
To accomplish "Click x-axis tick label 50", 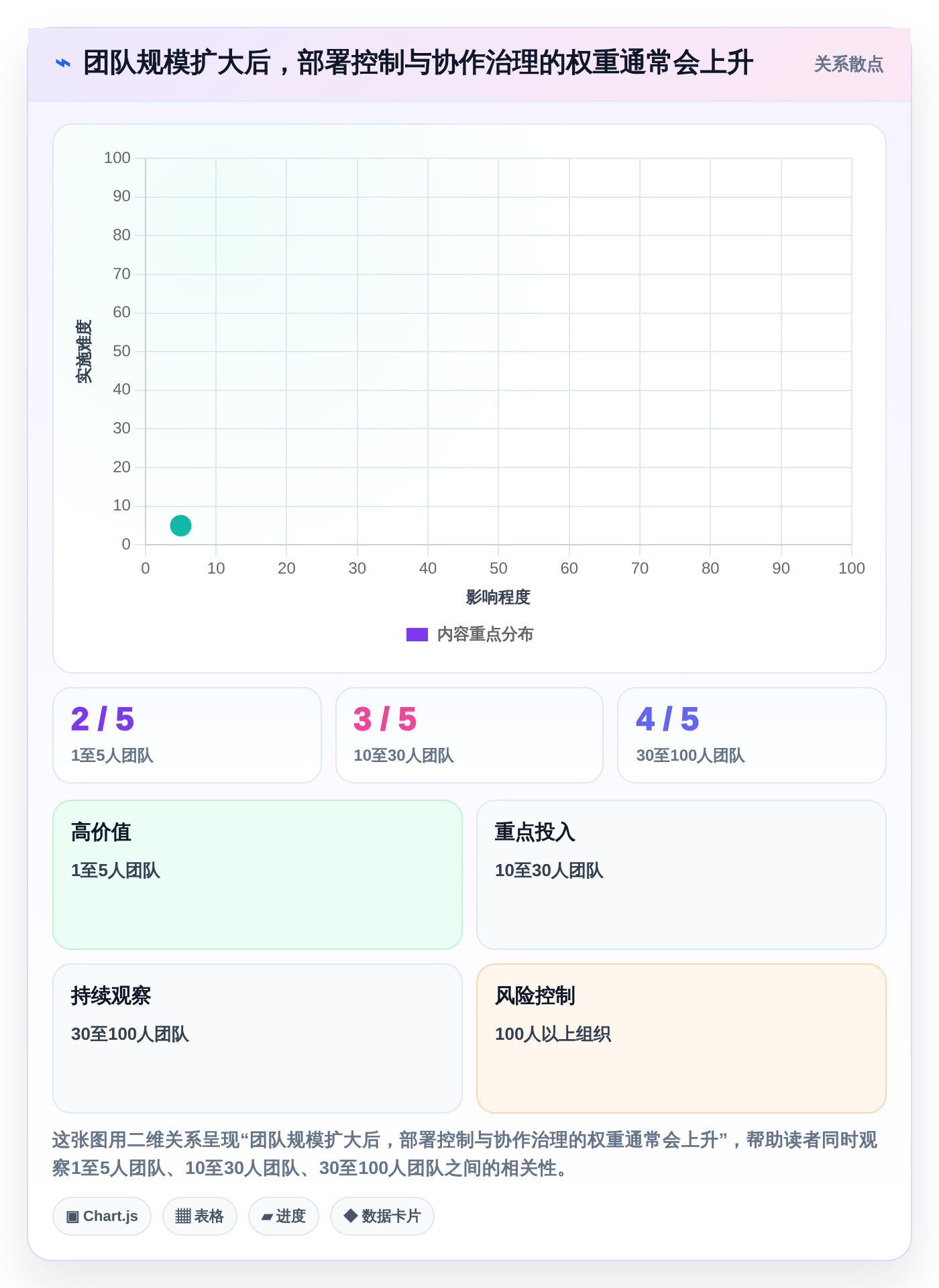I will [x=498, y=569].
